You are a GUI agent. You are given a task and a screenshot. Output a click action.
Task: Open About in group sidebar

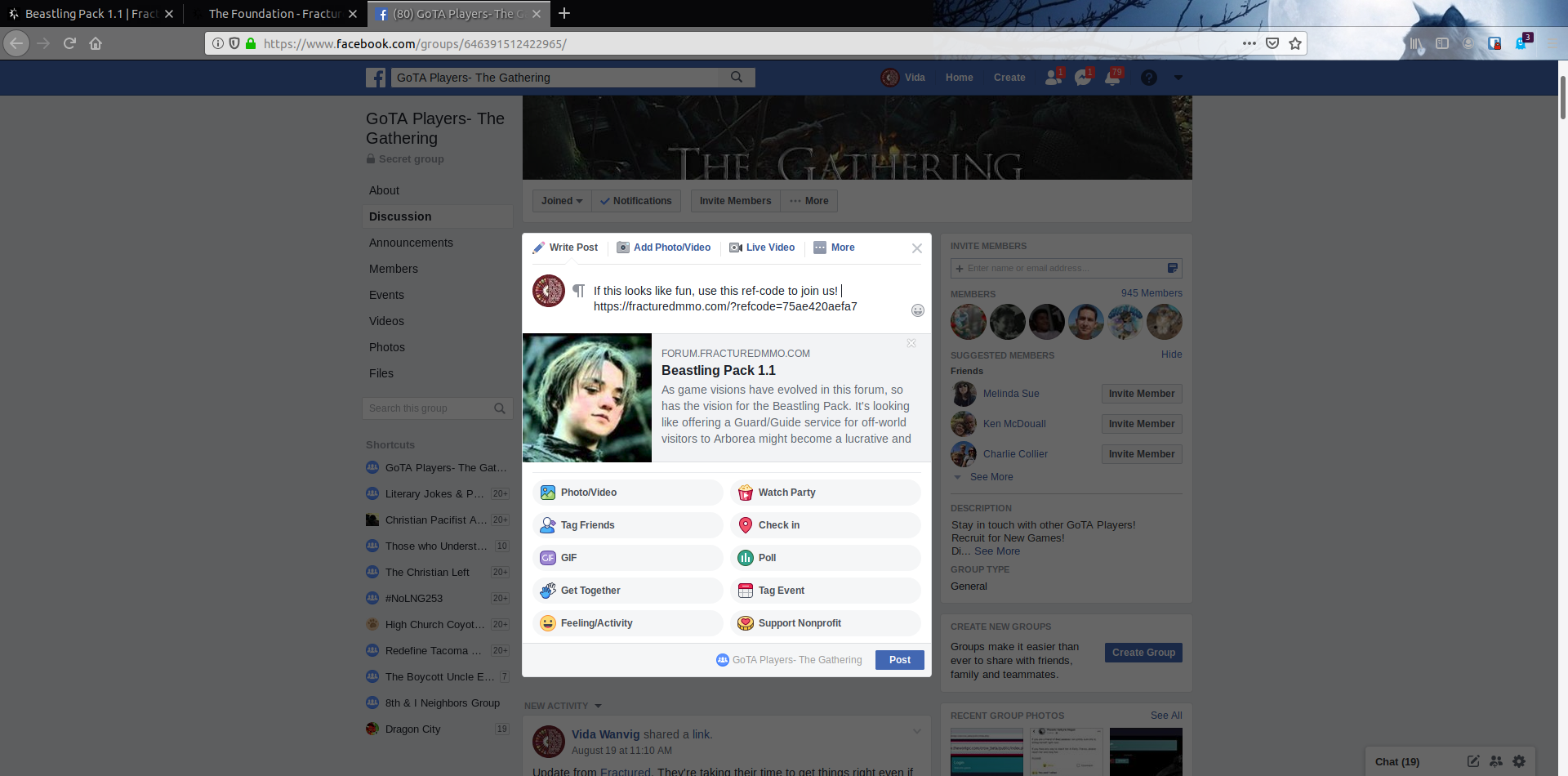pos(384,190)
